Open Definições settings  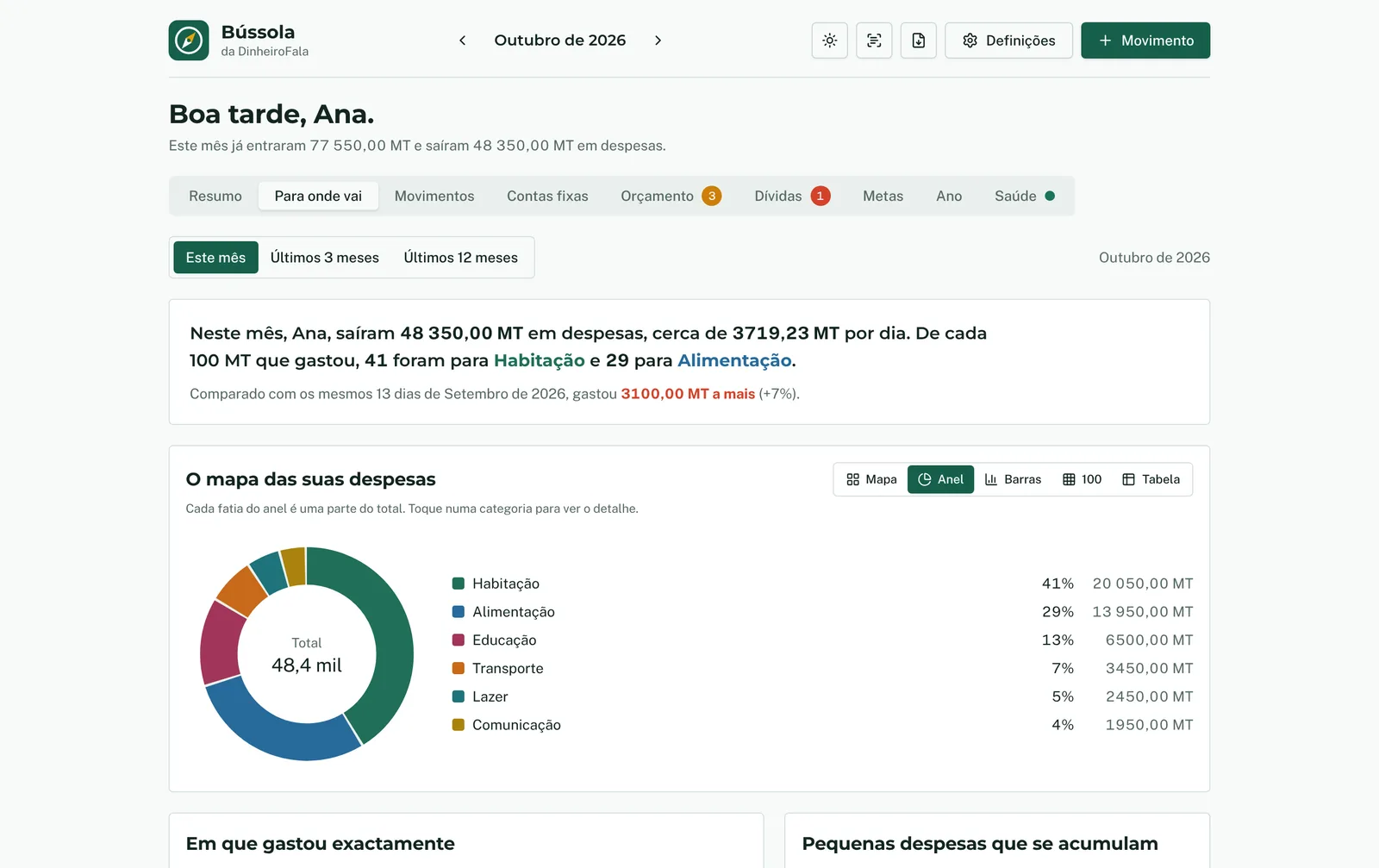1008,41
